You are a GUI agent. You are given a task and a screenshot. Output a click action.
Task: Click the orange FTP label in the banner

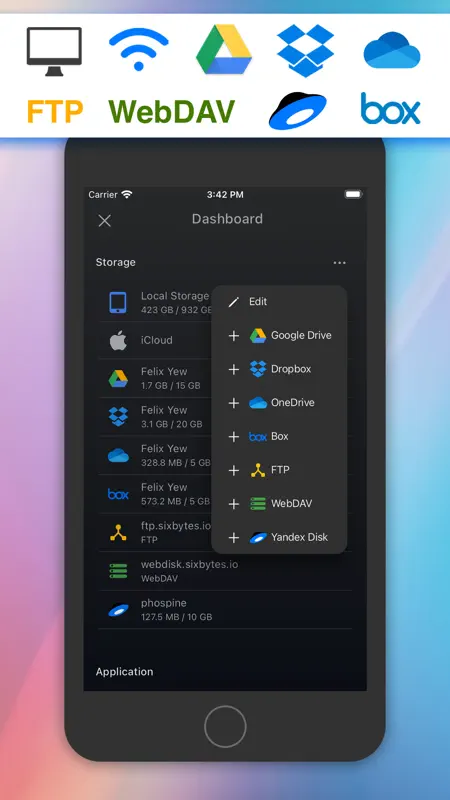(x=55, y=112)
